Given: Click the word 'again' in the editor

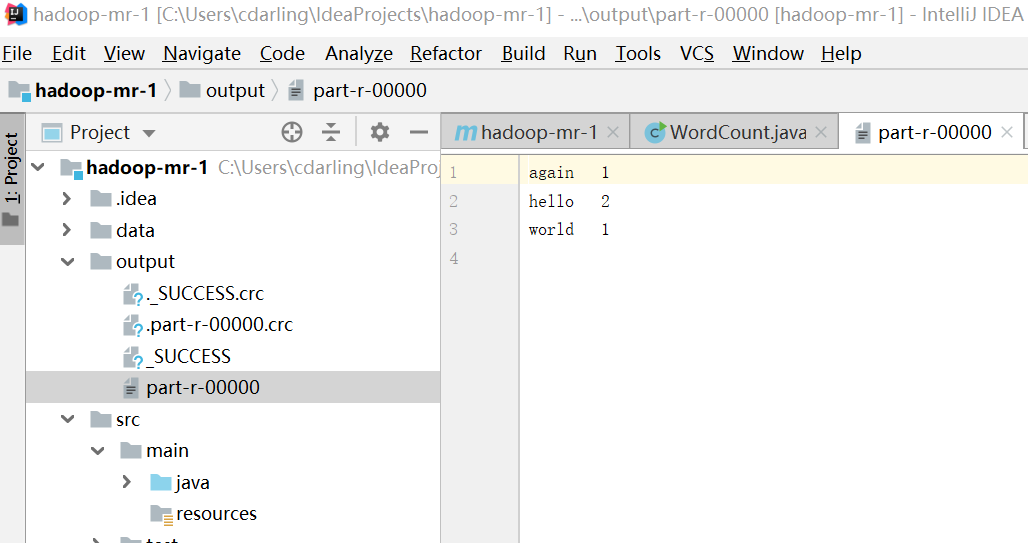Looking at the screenshot, I should pos(551,172).
